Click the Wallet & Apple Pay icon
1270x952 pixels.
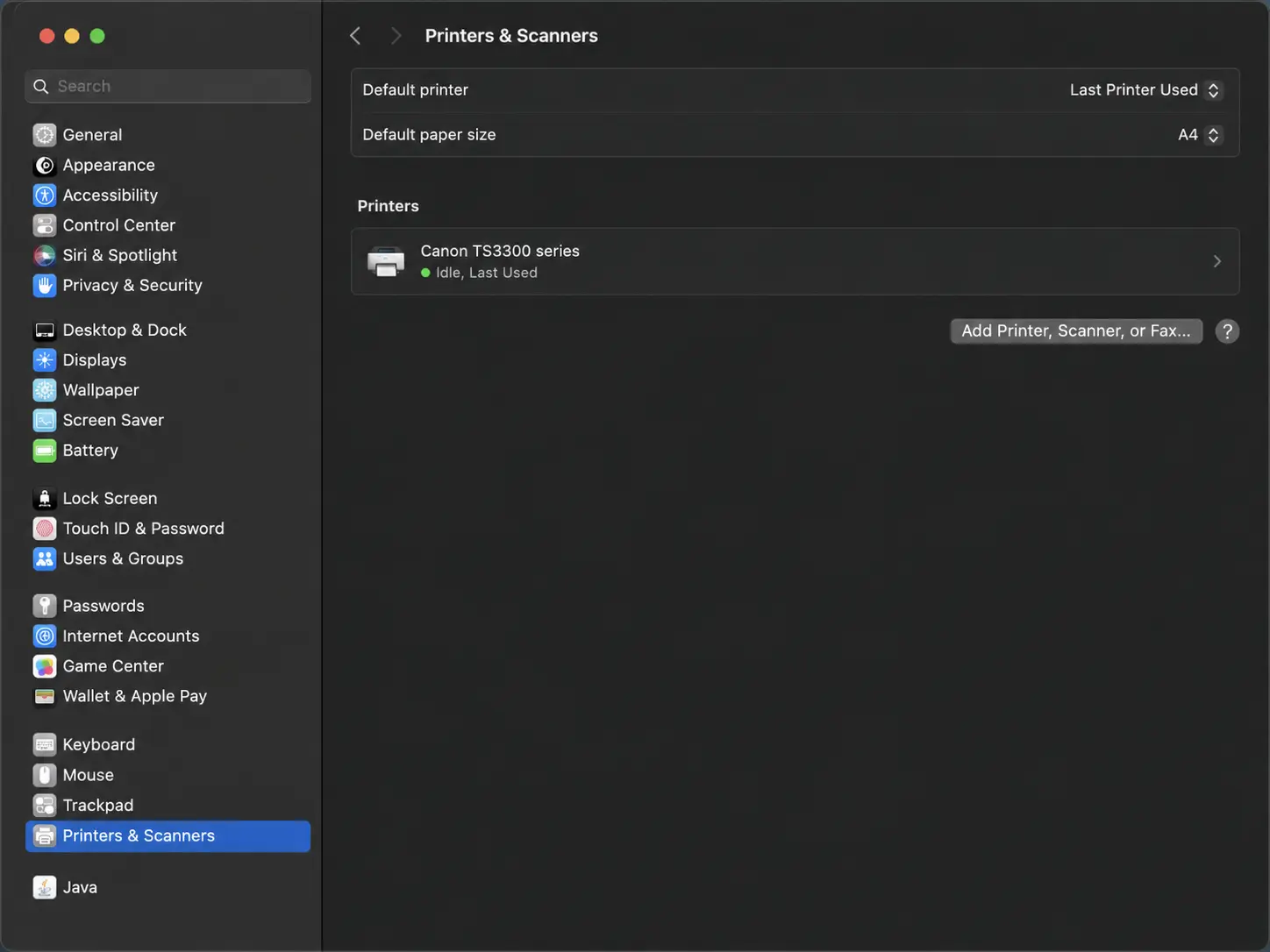(x=45, y=696)
